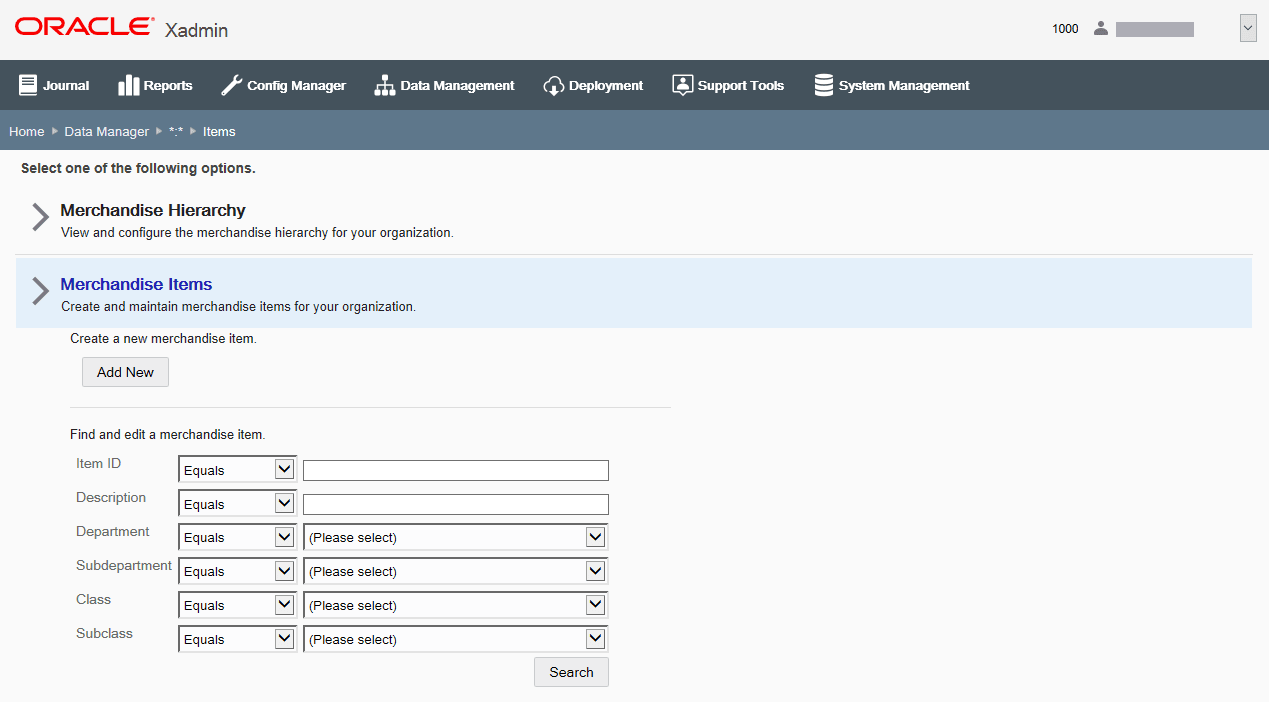Open the Department value dropdown
1269x702 pixels.
click(x=456, y=537)
